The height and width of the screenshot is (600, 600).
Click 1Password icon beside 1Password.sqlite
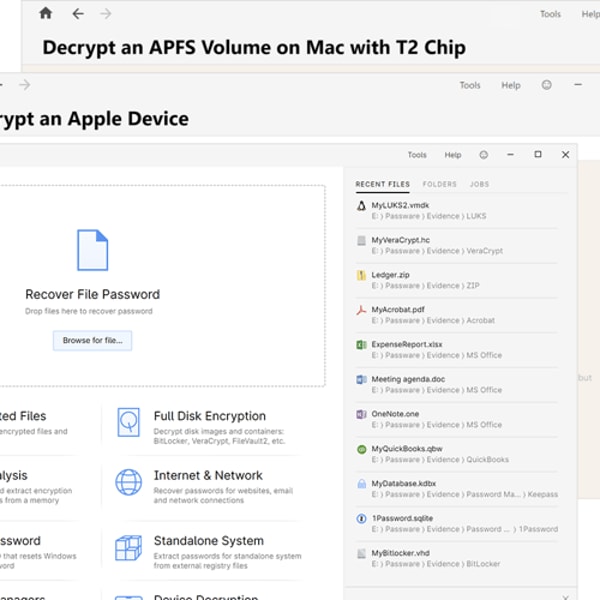[361, 519]
